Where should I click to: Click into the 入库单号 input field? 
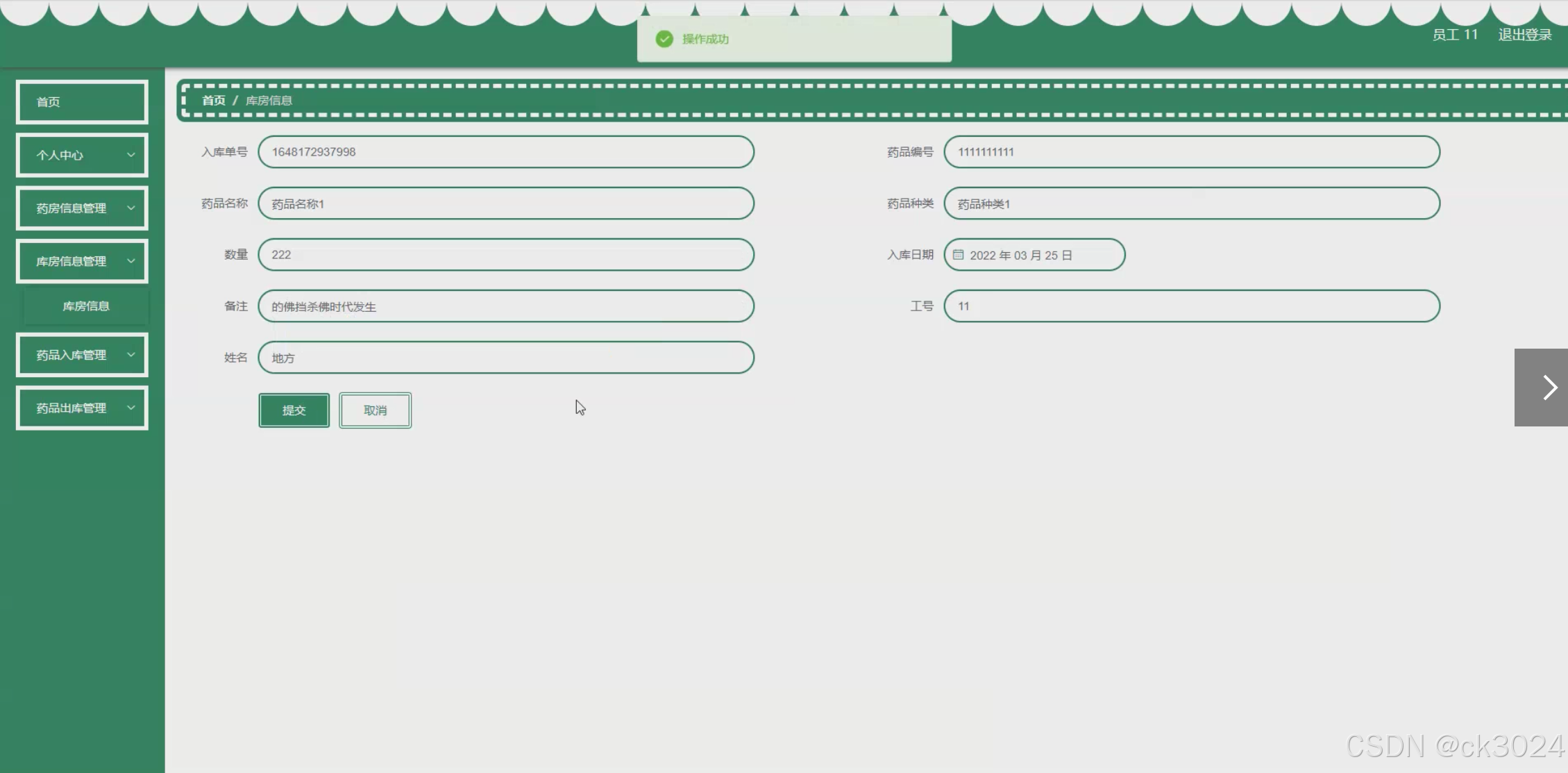pyautogui.click(x=505, y=152)
